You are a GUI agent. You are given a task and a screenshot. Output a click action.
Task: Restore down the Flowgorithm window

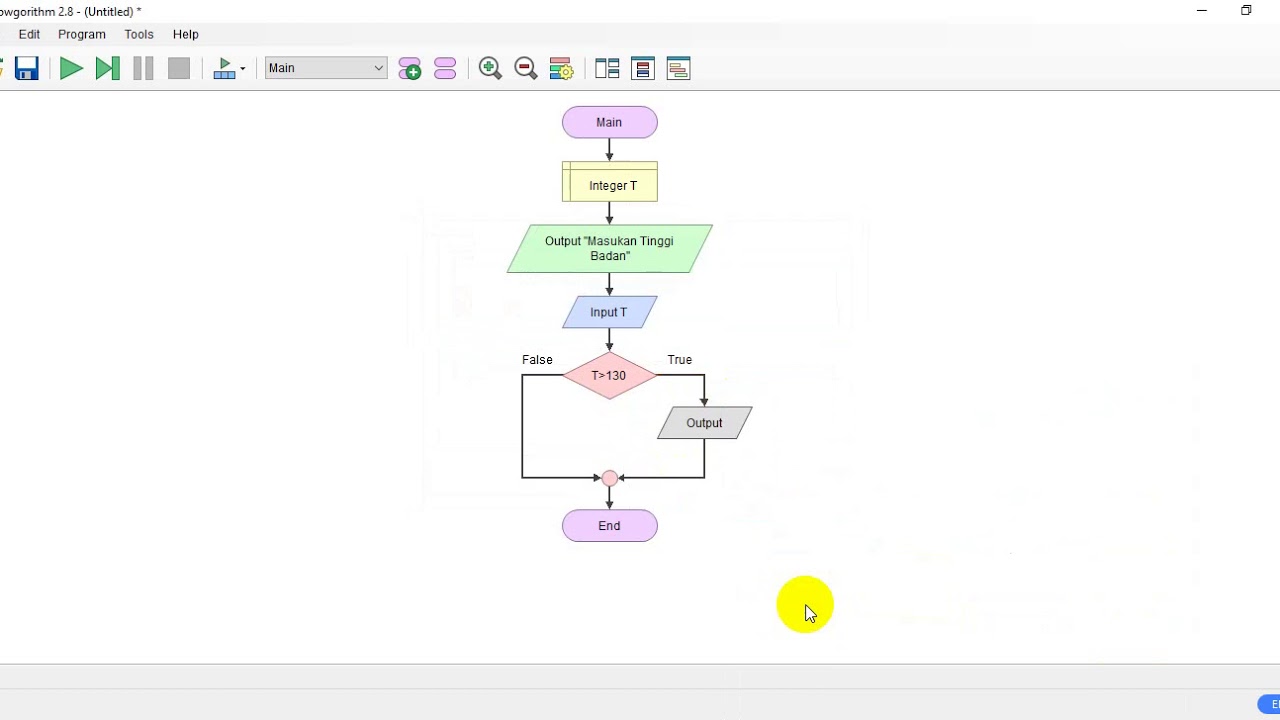pos(1246,11)
